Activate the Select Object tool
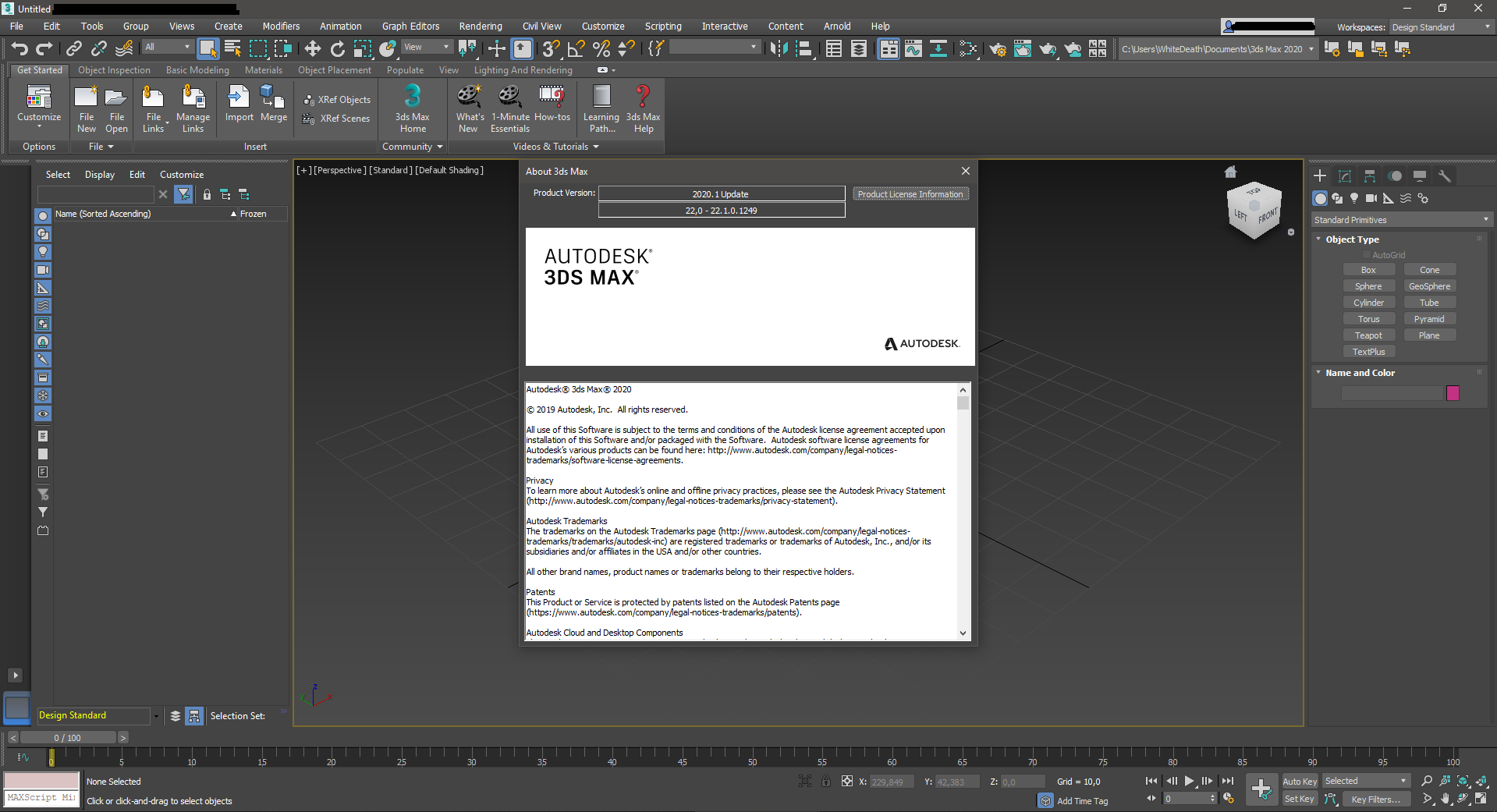 (208, 48)
